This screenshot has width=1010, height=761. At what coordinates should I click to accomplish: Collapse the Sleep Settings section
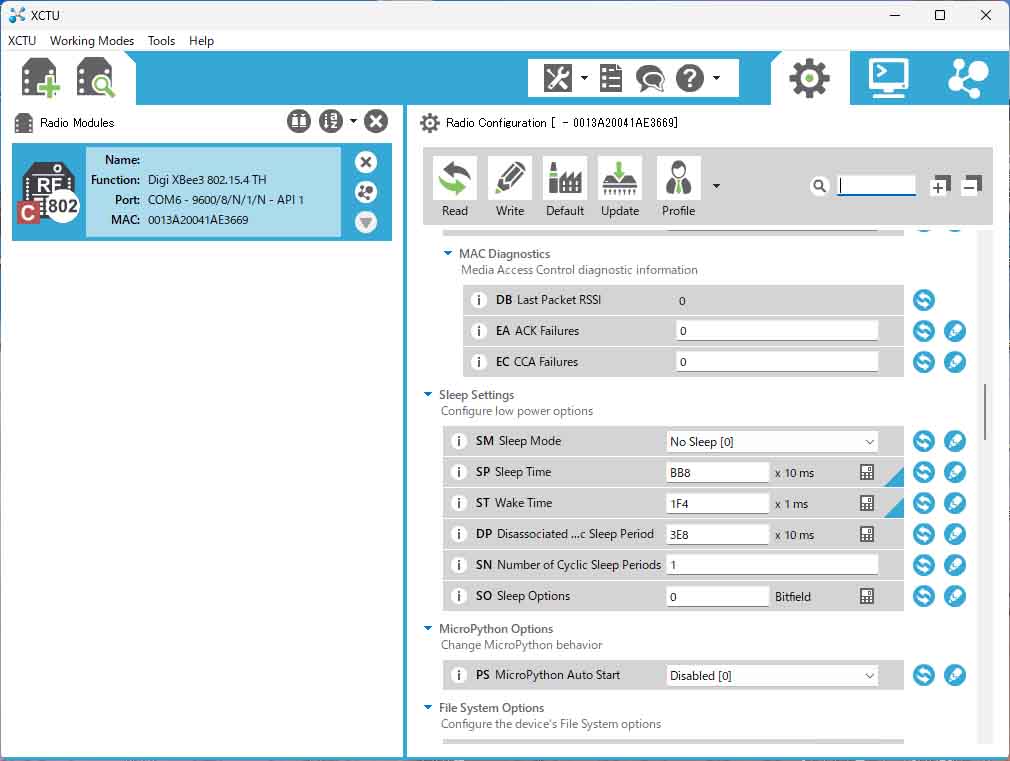click(428, 394)
